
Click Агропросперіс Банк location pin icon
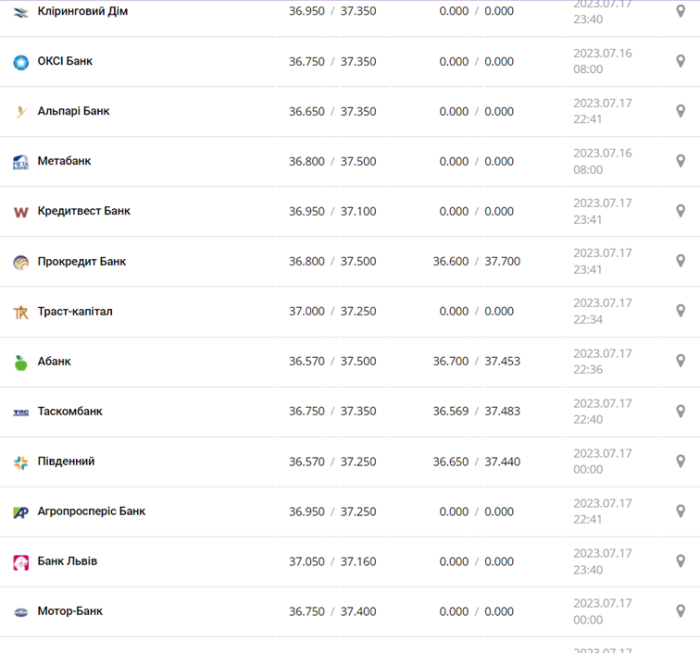(x=680, y=511)
